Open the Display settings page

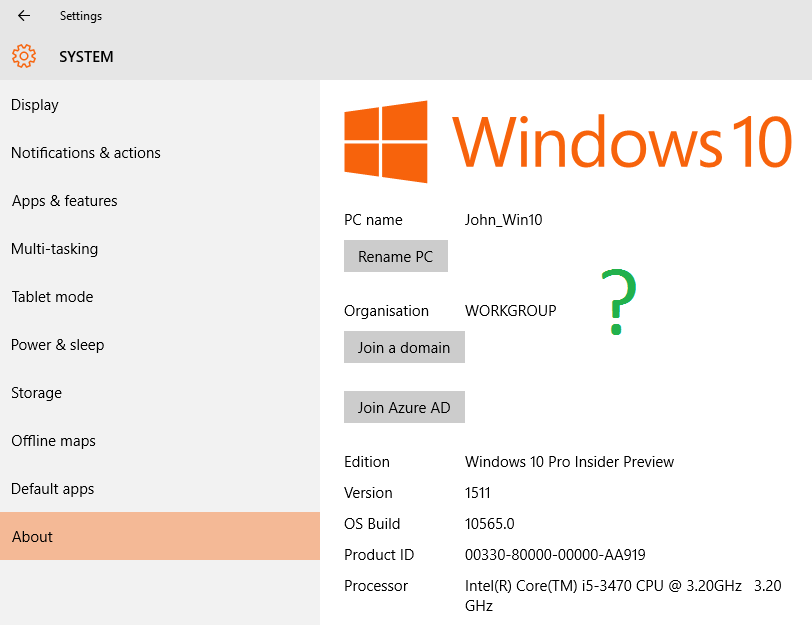35,105
